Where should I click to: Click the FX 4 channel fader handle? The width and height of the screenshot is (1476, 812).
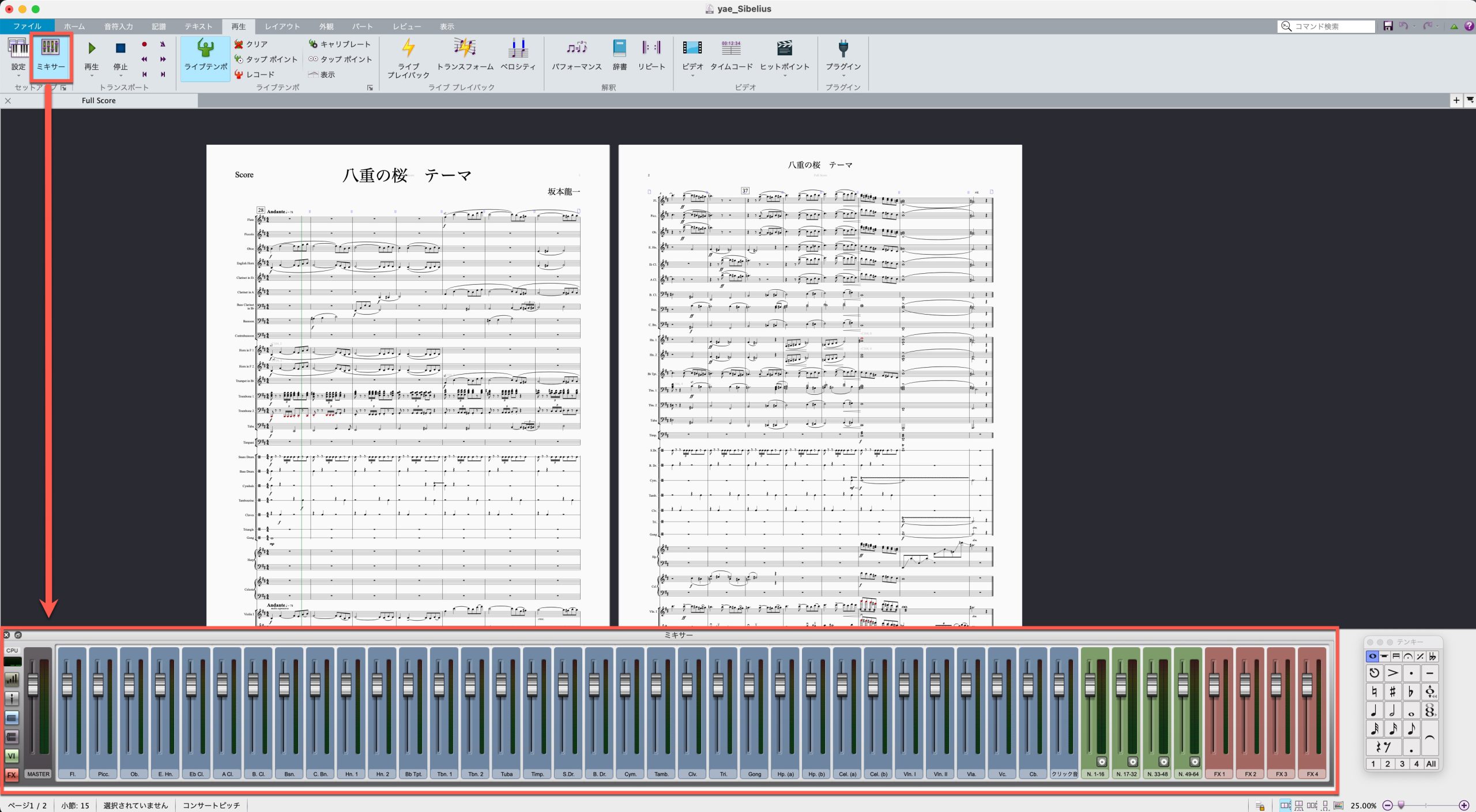click(x=1306, y=684)
